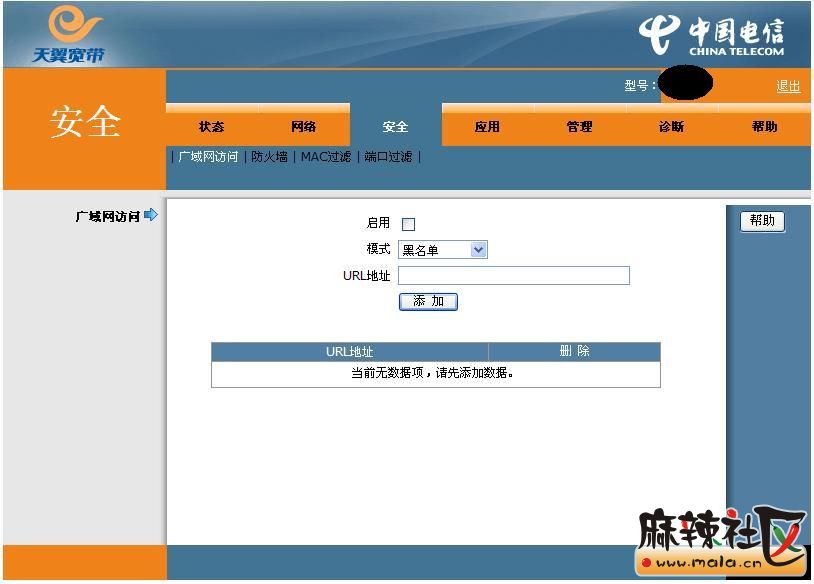Click the China Telecom logo

[x=711, y=37]
